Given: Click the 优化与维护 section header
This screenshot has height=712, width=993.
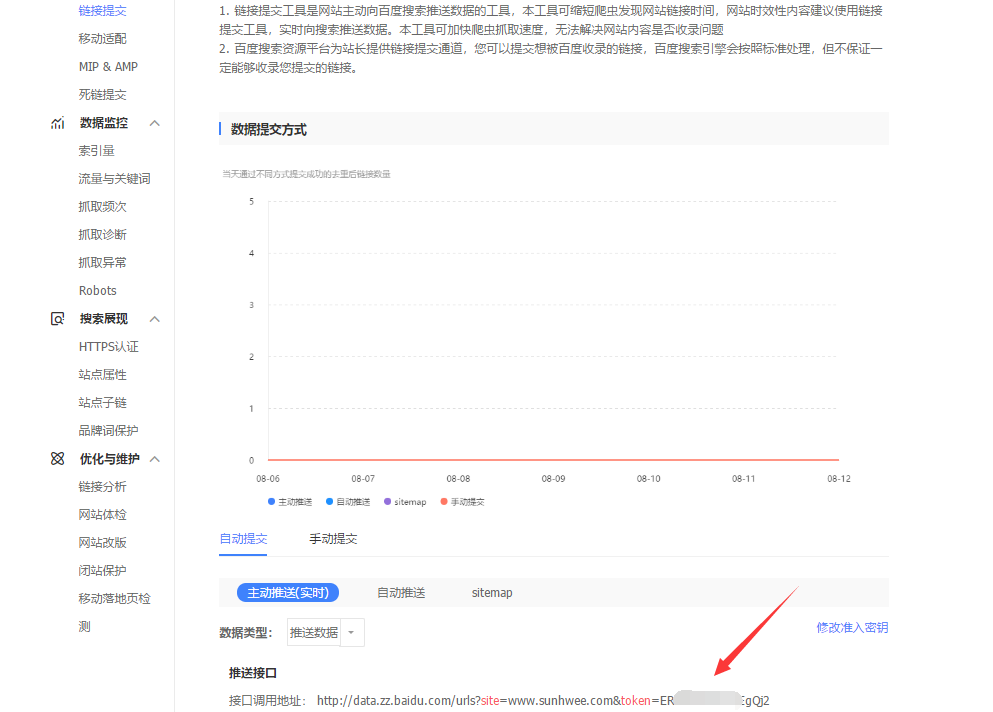Looking at the screenshot, I should tap(110, 459).
